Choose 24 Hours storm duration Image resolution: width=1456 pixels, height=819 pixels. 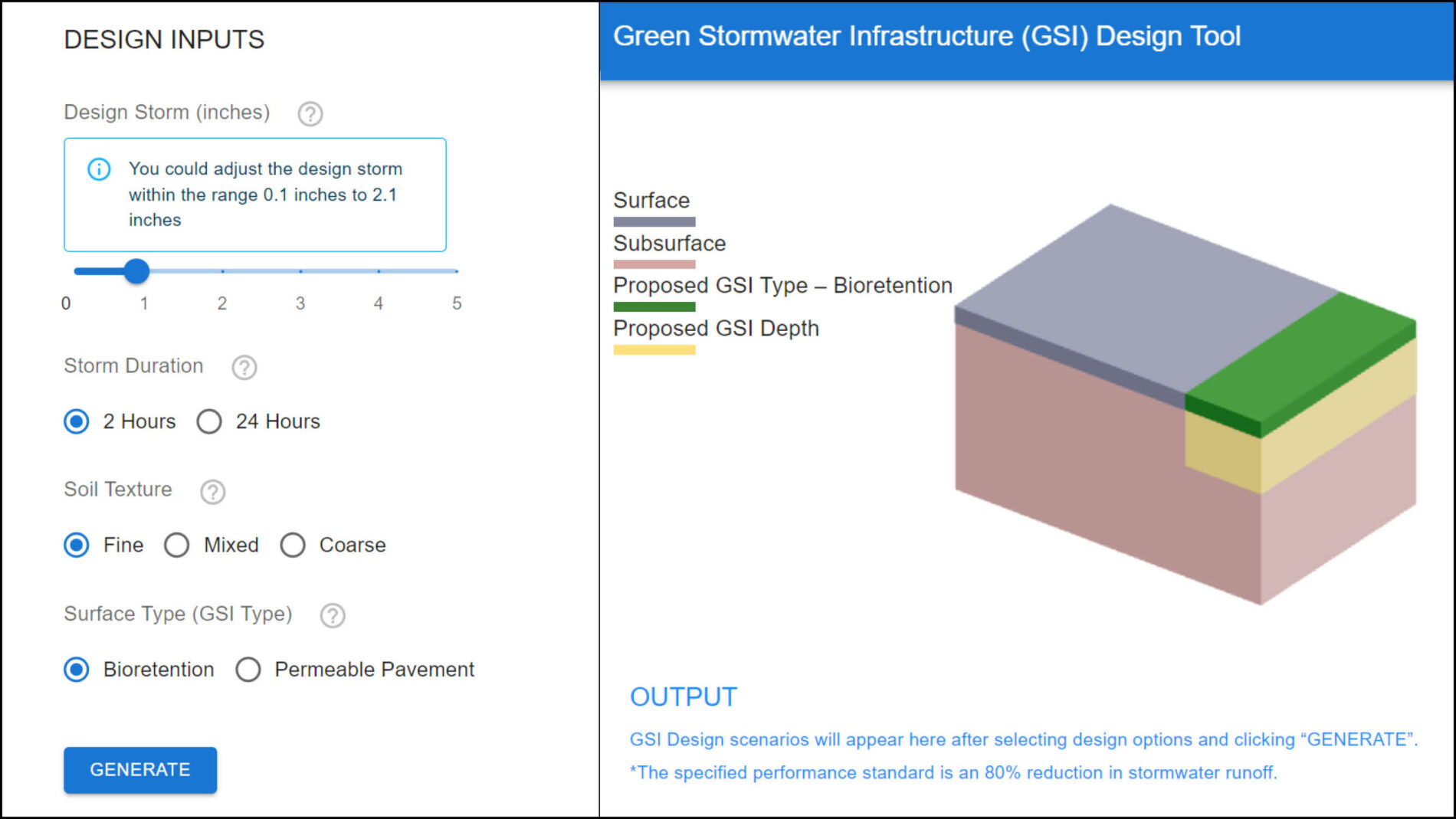(209, 421)
